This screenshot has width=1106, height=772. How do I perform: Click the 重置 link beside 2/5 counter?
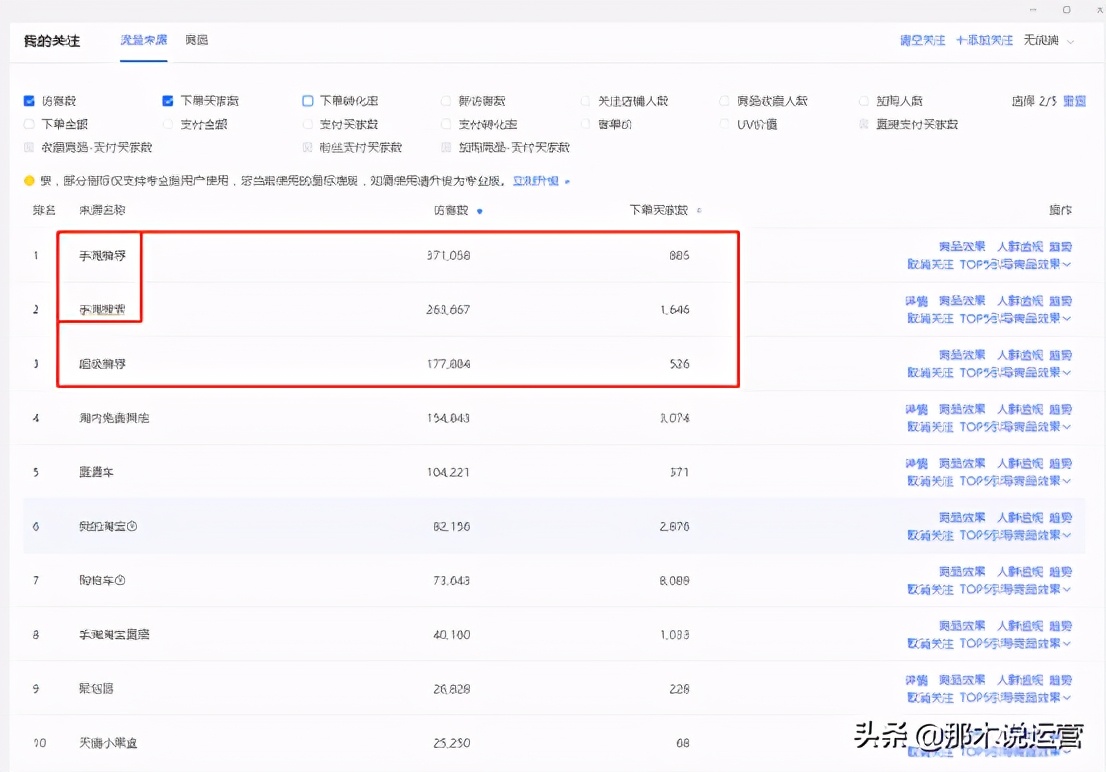coord(1074,101)
